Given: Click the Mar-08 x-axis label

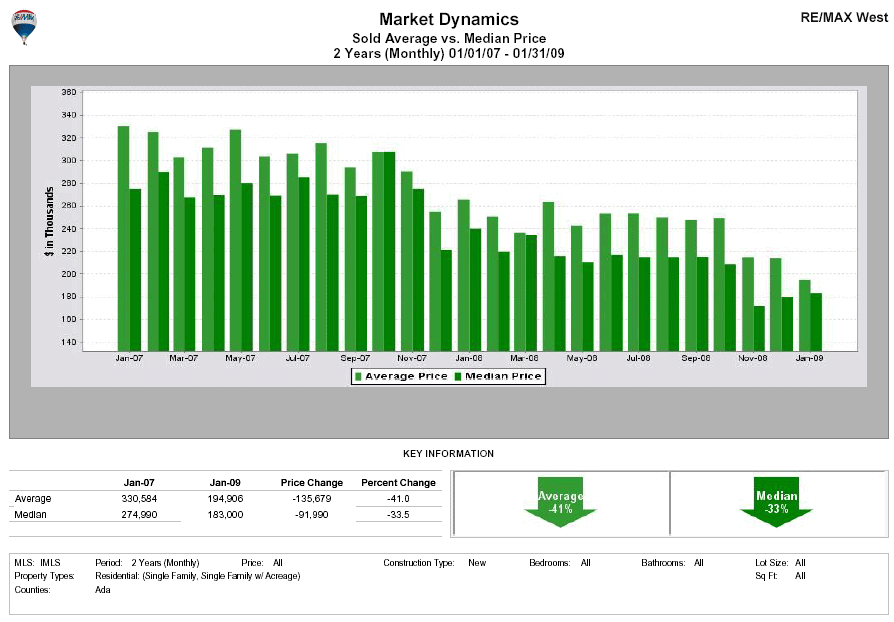Looking at the screenshot, I should coord(524,358).
